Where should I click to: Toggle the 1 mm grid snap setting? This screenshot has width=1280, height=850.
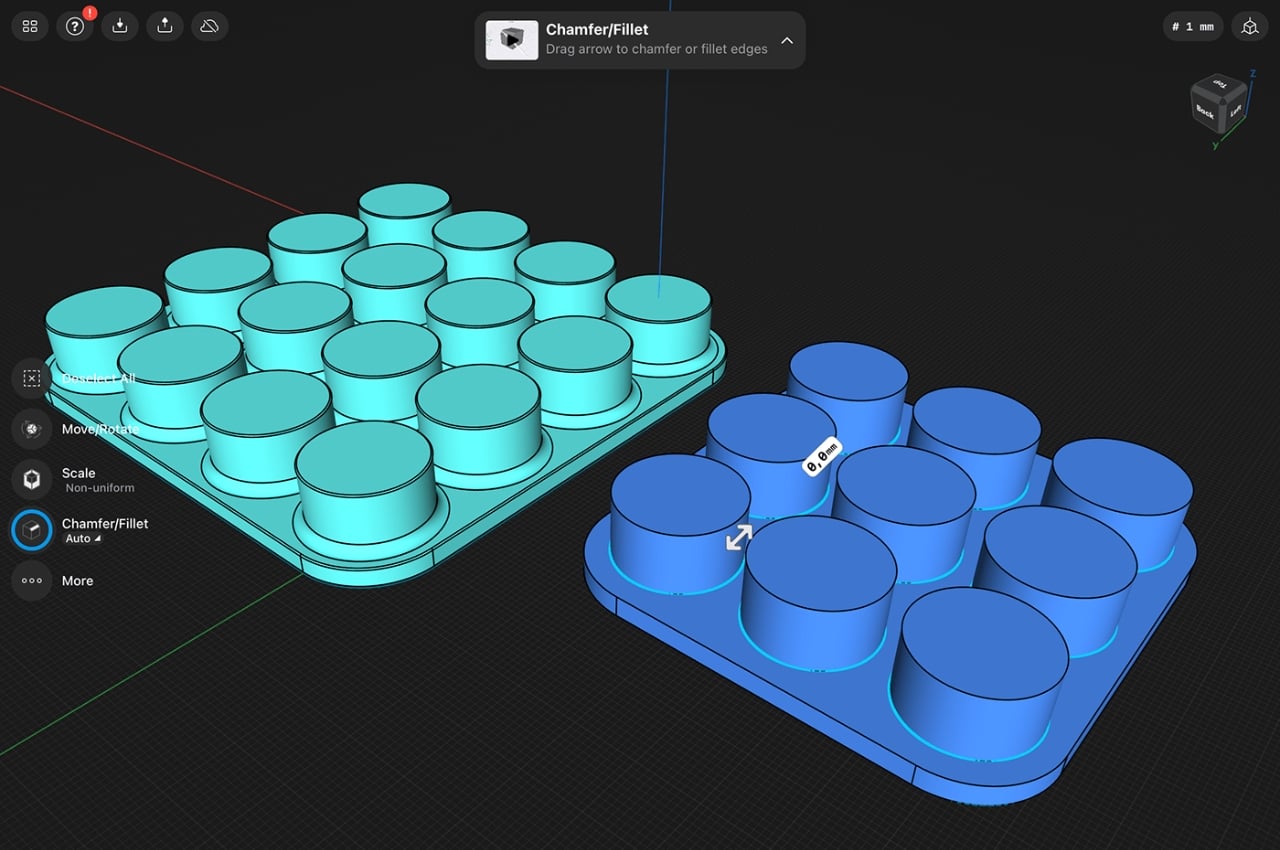[1193, 27]
